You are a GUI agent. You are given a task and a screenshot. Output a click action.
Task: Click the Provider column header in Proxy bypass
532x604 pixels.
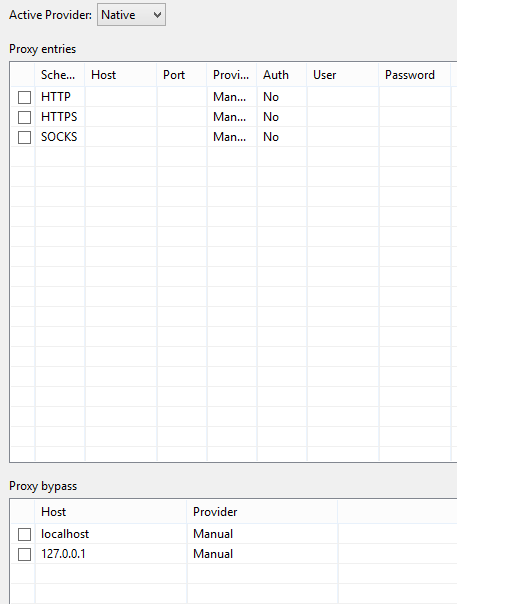tap(262, 512)
